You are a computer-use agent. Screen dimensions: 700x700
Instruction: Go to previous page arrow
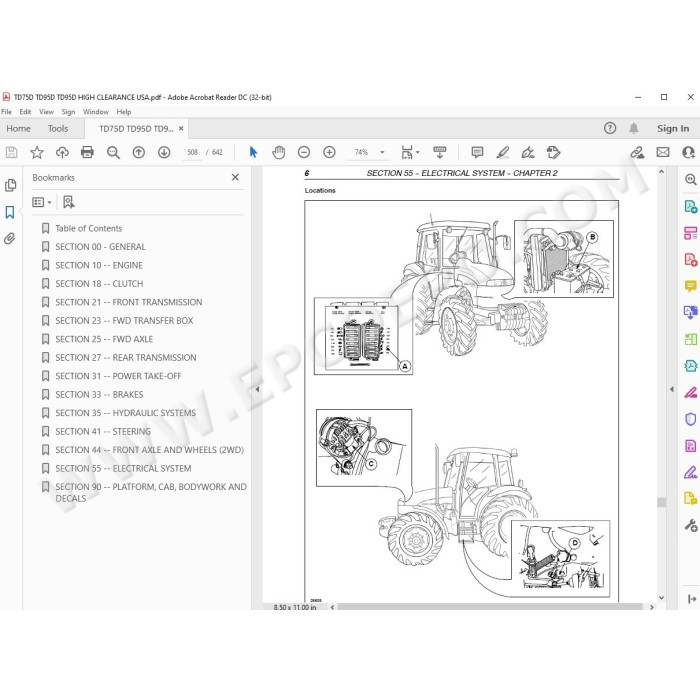(x=139, y=153)
